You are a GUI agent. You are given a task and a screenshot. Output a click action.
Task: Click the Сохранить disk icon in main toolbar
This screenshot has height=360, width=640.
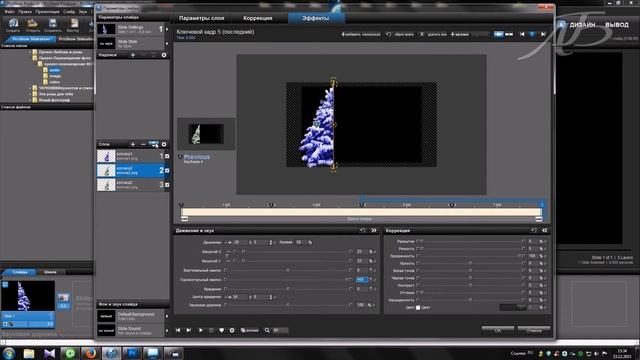click(53, 25)
